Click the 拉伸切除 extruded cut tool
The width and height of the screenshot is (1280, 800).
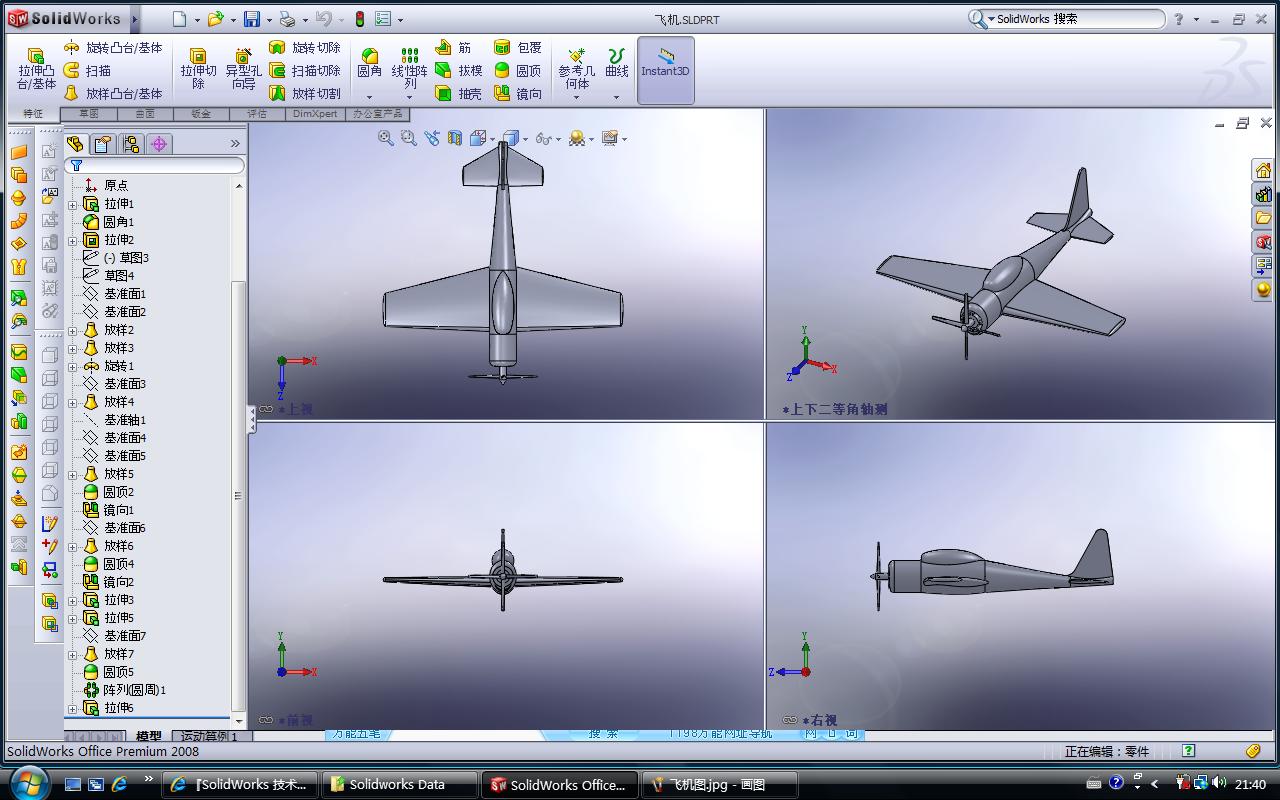[198, 69]
